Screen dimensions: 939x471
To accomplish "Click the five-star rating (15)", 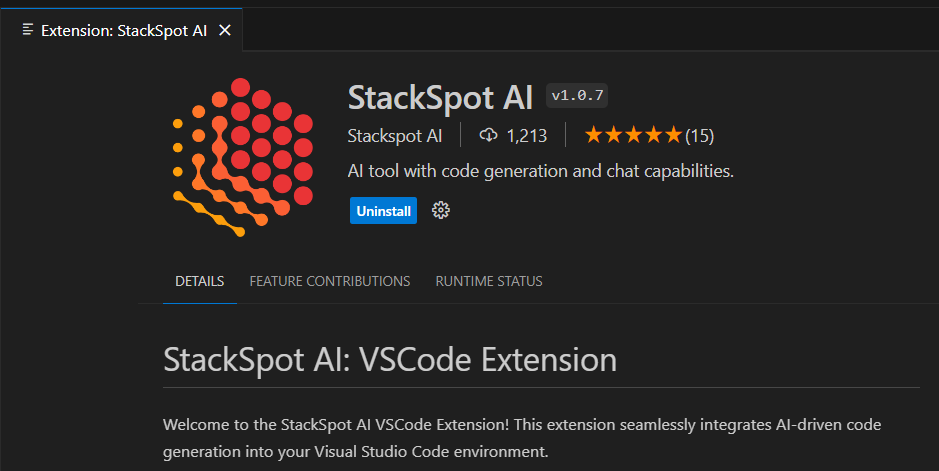I will 649,135.
